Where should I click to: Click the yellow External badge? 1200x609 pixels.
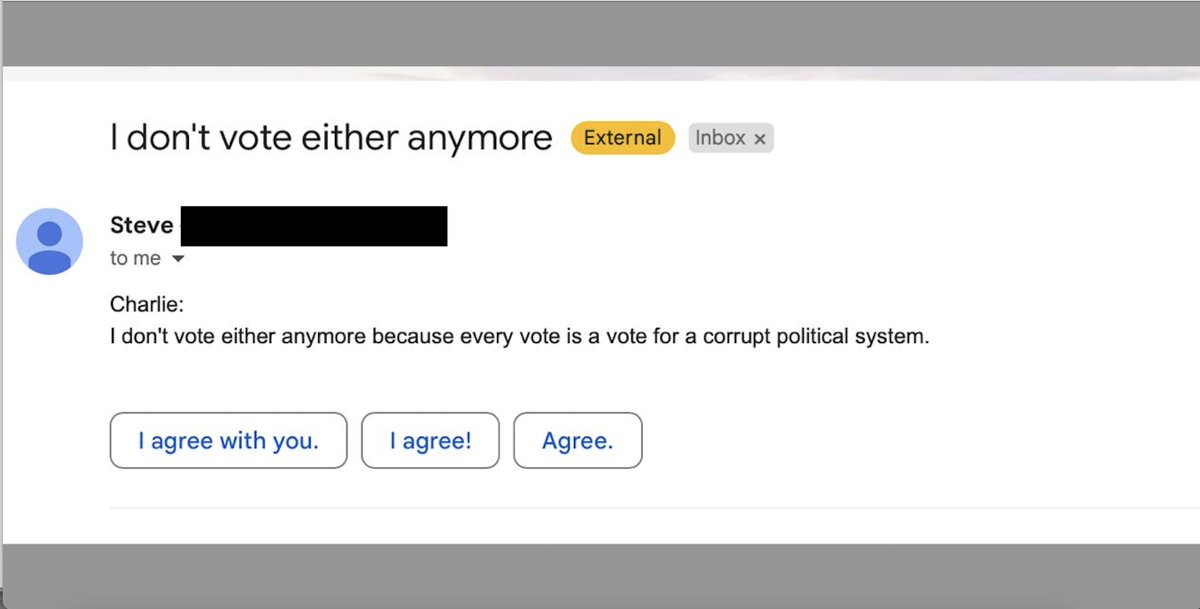[622, 138]
